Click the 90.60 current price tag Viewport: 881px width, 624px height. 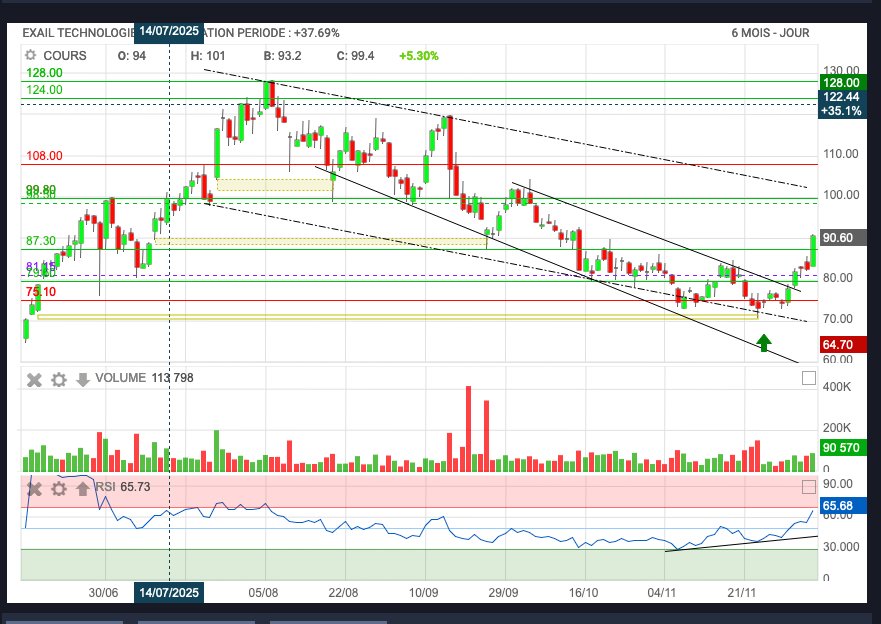tap(839, 238)
